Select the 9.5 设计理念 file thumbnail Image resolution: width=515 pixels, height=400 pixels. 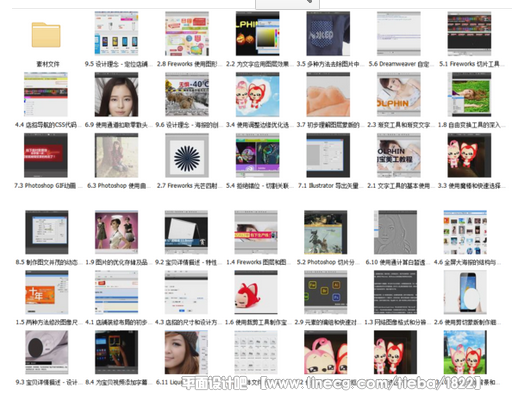coord(116,33)
